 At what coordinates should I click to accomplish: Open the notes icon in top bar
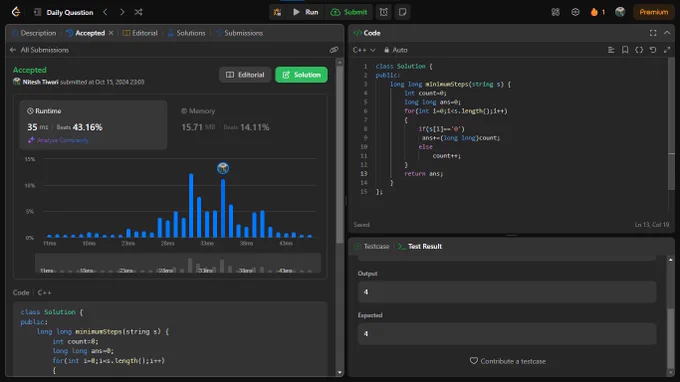[x=402, y=12]
